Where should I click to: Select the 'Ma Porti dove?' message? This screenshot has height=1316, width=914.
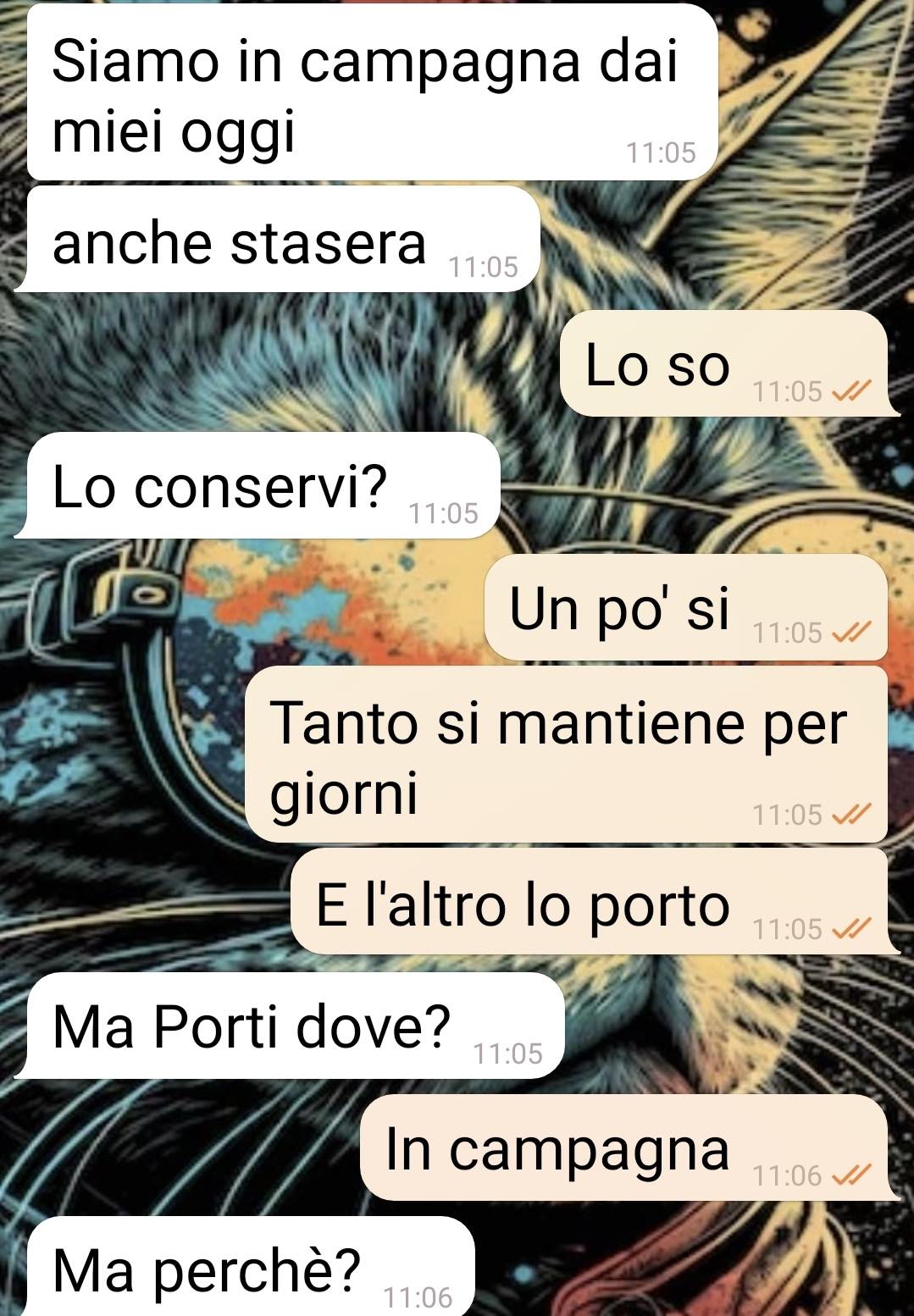[x=289, y=1026]
